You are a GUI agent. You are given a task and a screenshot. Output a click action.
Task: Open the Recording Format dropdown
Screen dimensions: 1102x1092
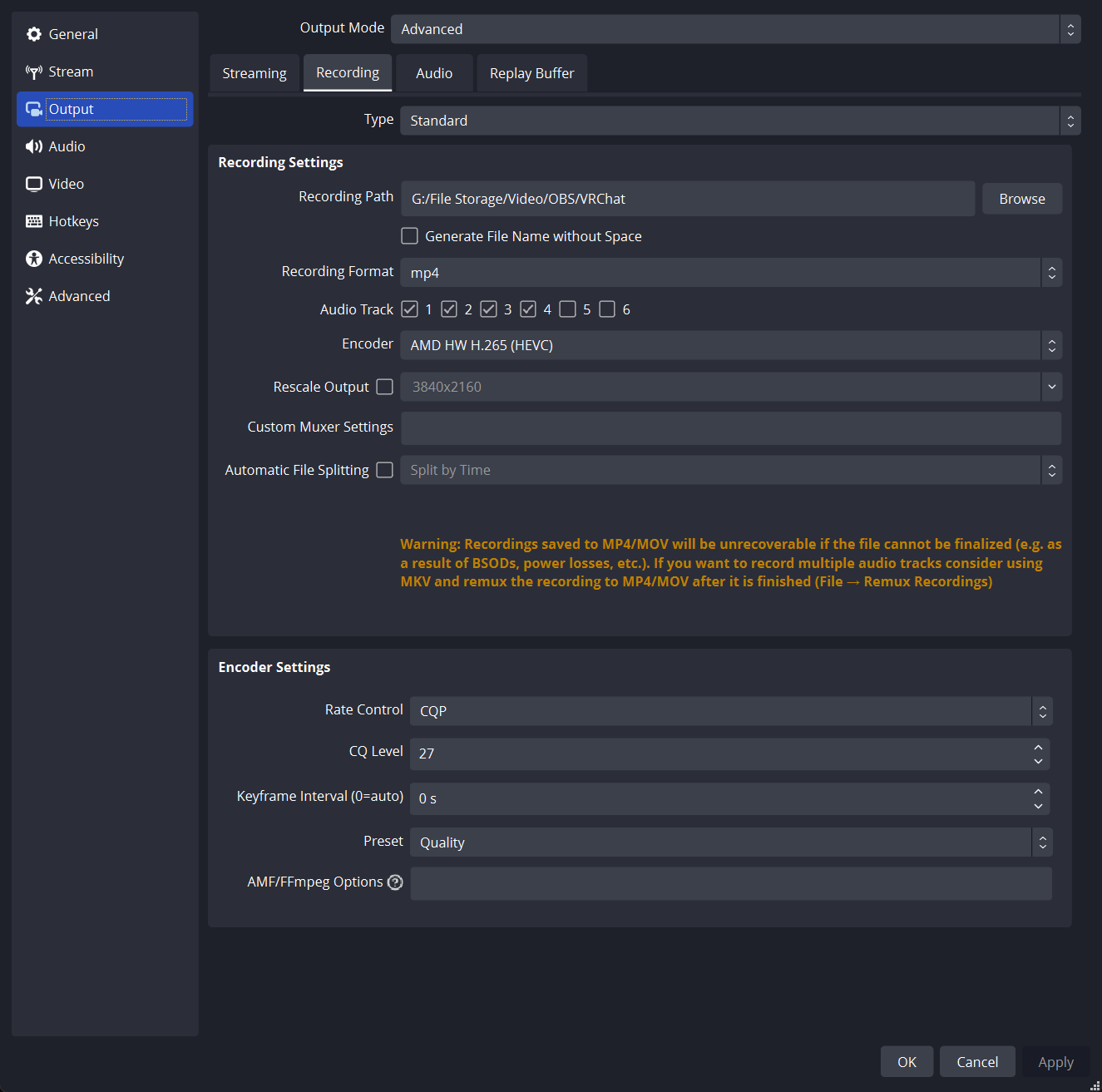pos(730,273)
